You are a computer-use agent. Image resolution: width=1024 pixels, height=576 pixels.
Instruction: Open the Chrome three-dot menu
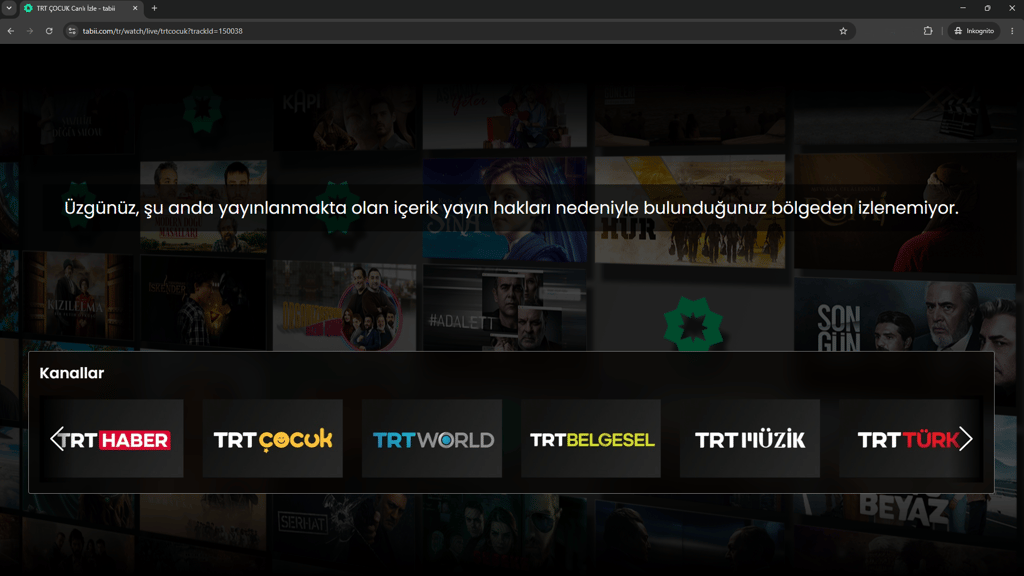[x=1012, y=31]
